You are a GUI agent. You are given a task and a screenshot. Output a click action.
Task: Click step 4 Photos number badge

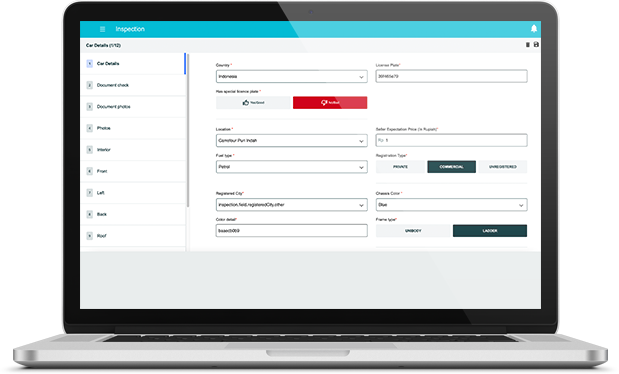[90, 128]
